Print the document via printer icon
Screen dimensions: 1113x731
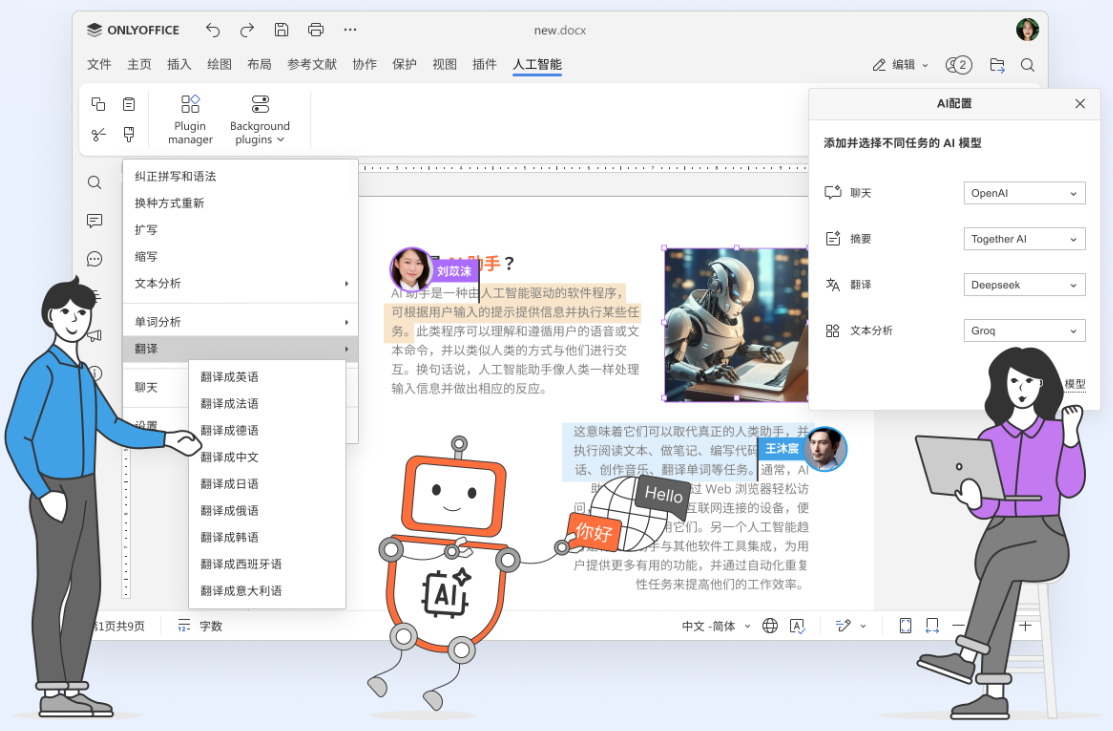[316, 30]
